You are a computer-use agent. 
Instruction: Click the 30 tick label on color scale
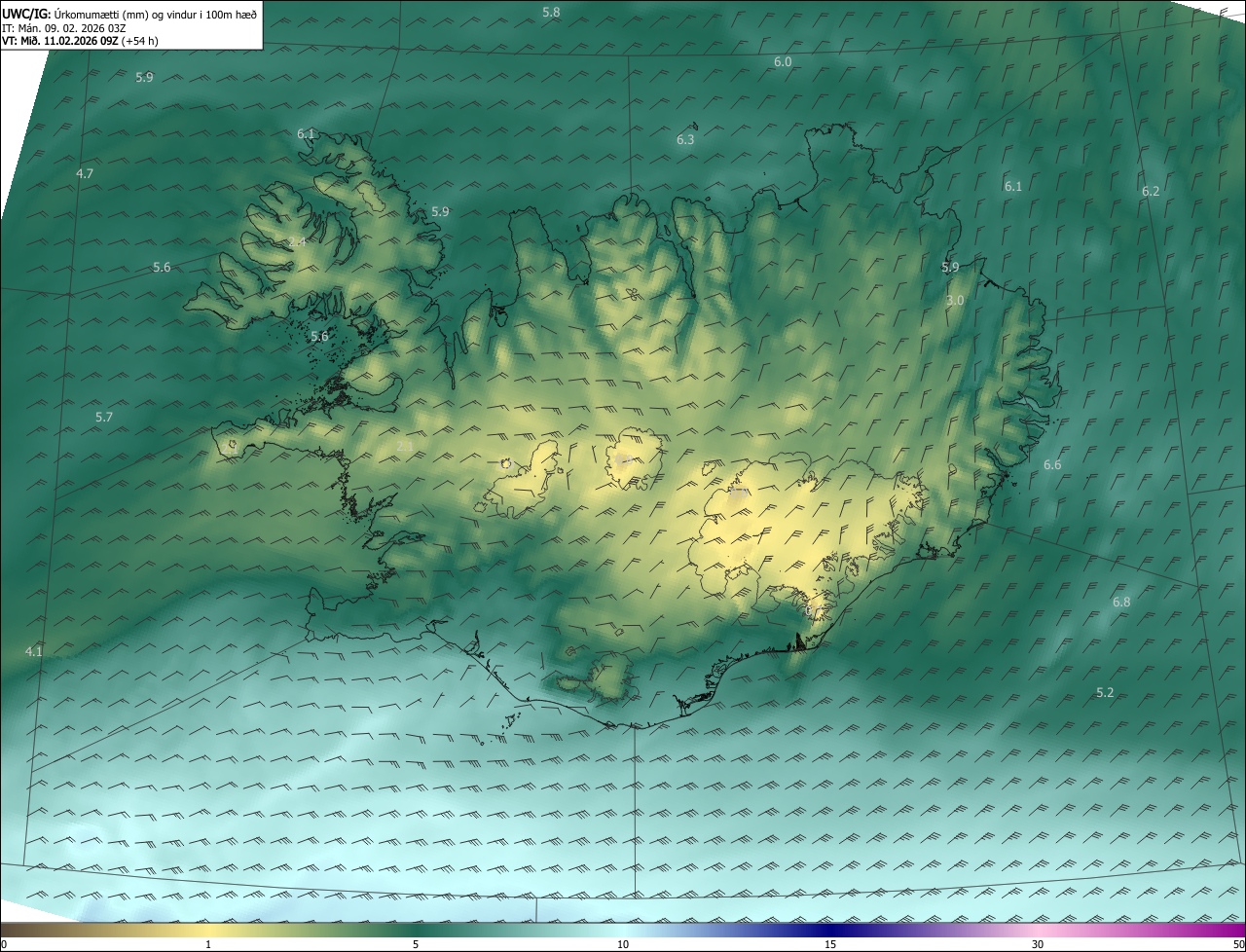tap(1038, 944)
